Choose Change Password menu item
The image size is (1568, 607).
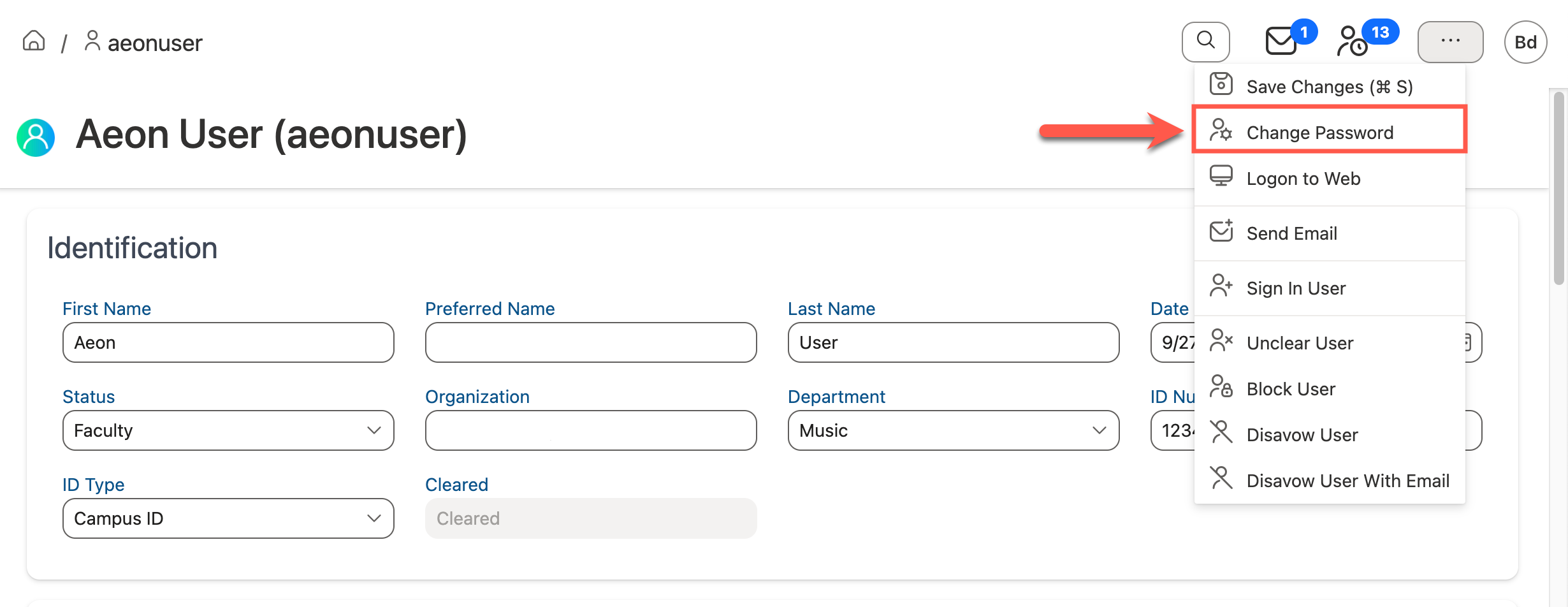tap(1319, 133)
